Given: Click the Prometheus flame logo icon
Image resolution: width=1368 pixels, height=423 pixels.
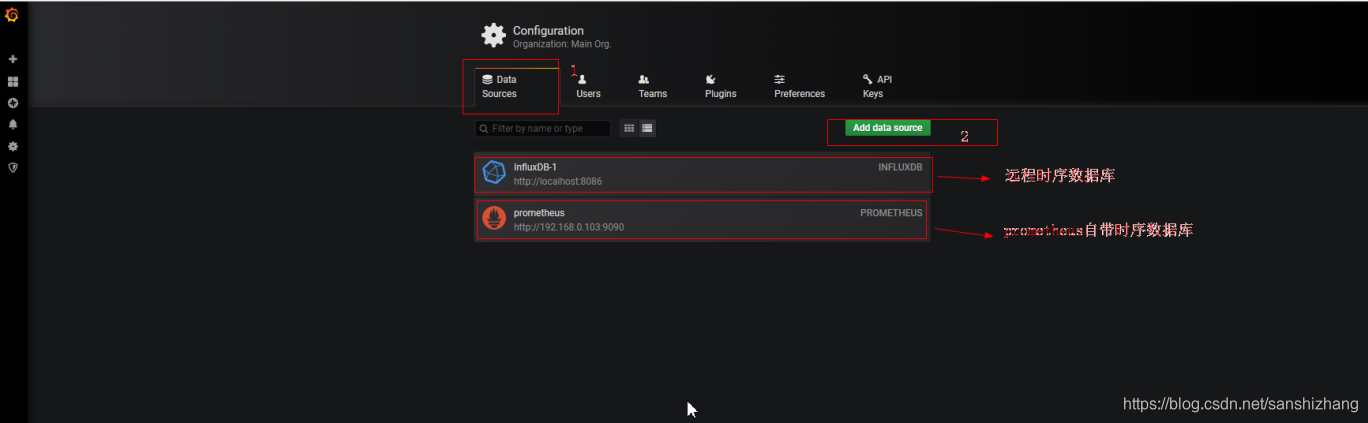Looking at the screenshot, I should [494, 219].
